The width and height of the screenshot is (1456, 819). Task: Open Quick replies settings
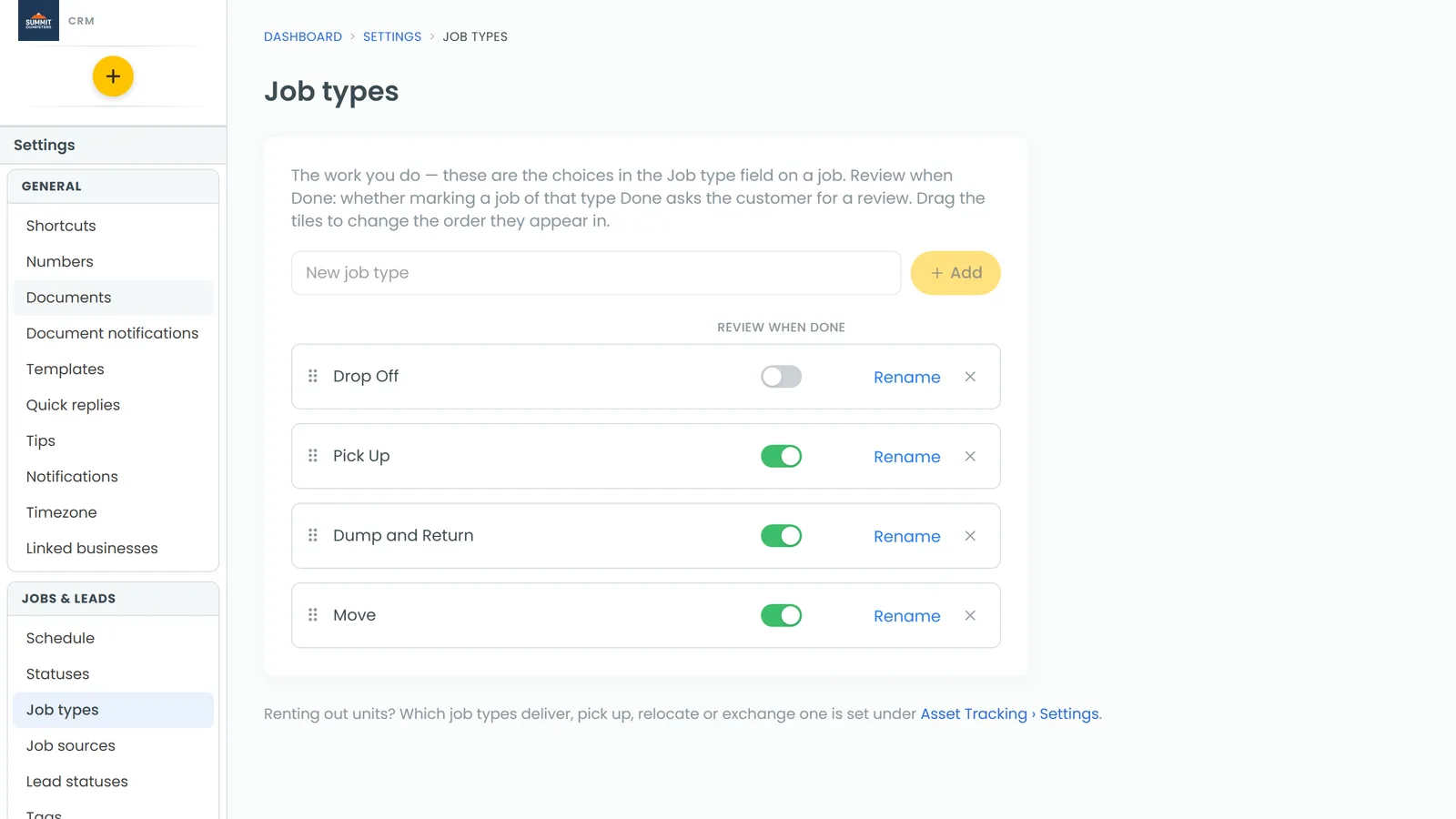point(113,405)
